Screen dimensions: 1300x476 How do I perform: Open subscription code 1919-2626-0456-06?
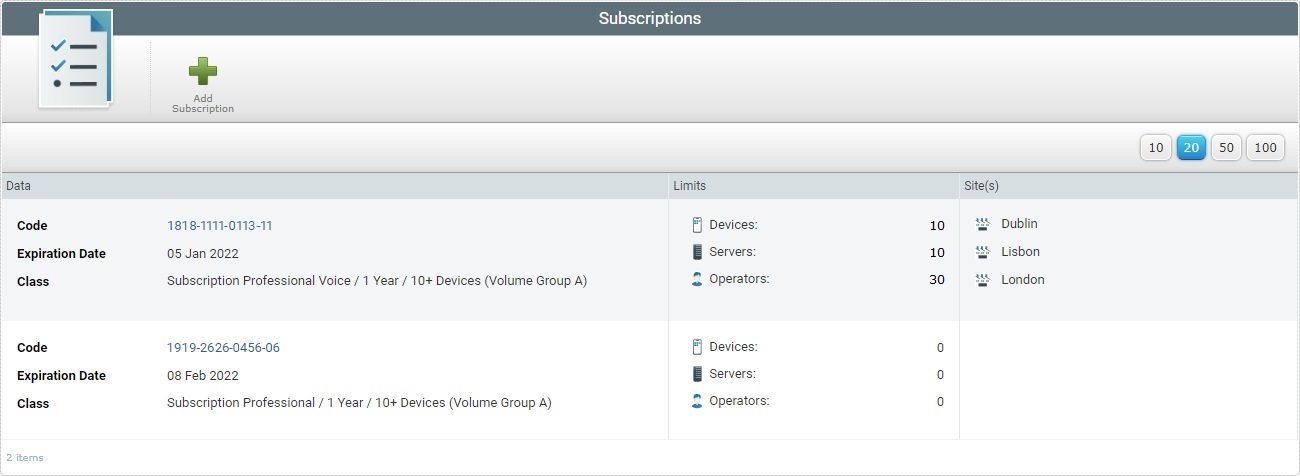[223, 348]
